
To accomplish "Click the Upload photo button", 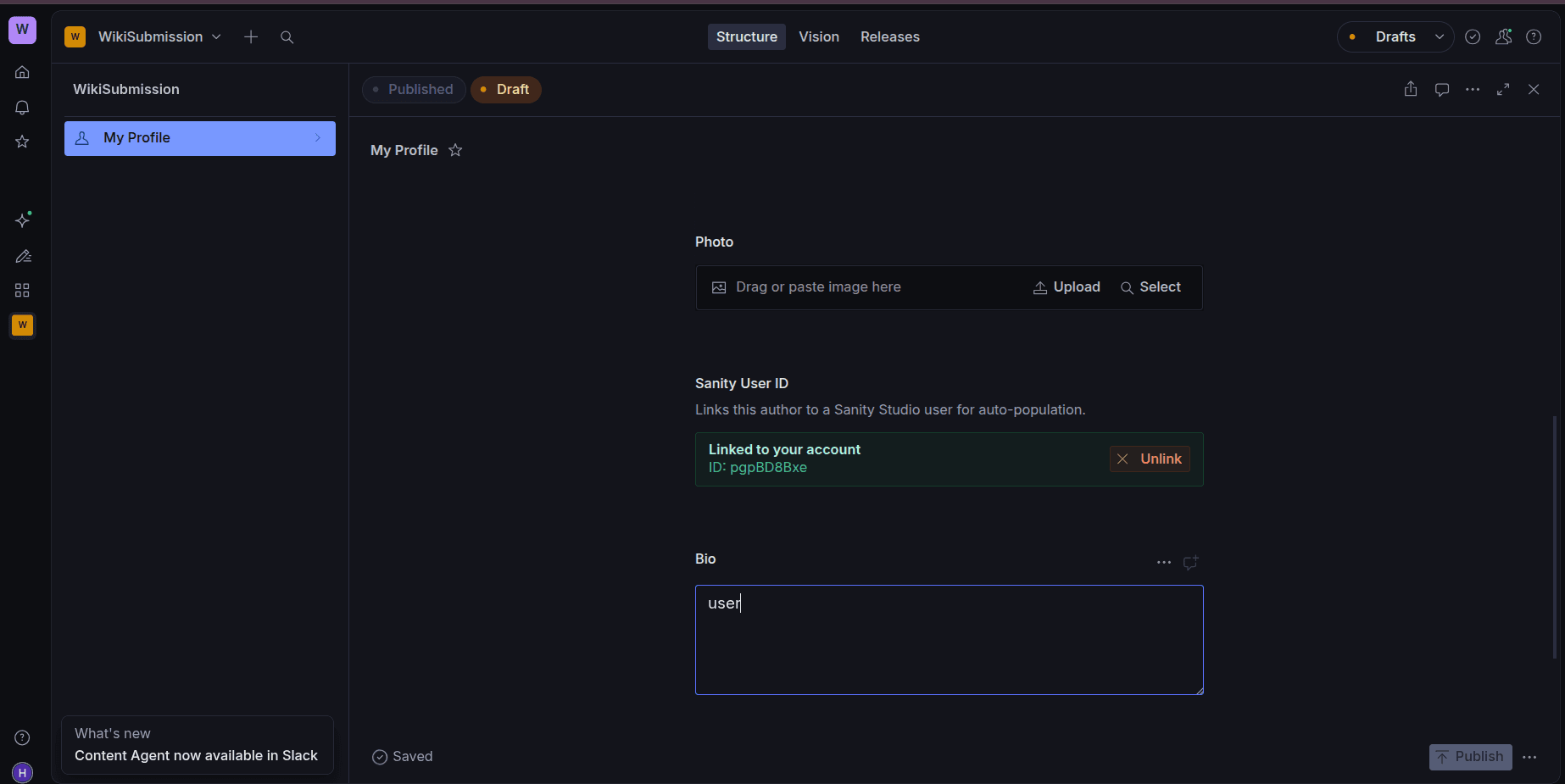I will (1067, 287).
